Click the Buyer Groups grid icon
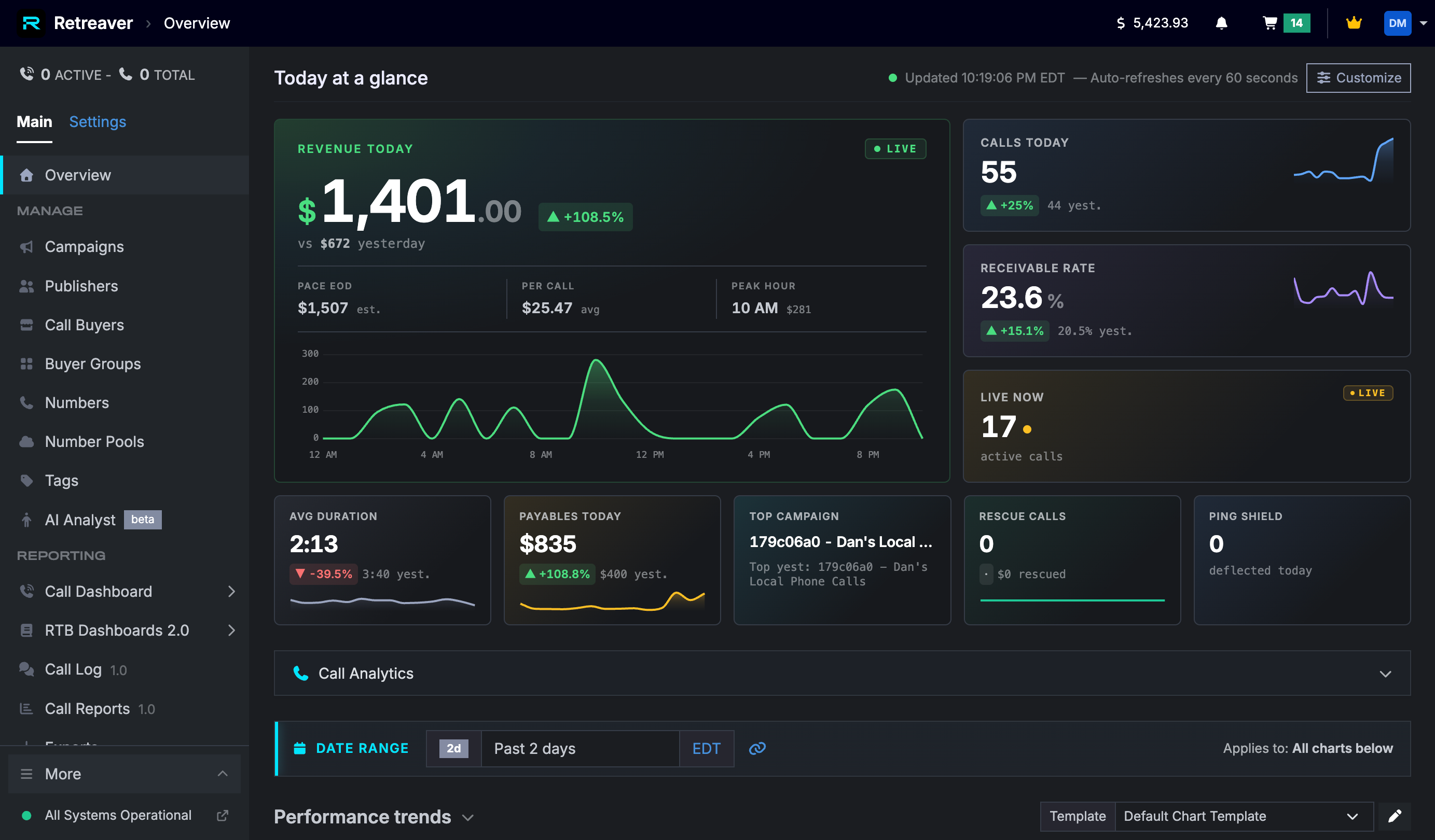1435x840 pixels. 26,363
